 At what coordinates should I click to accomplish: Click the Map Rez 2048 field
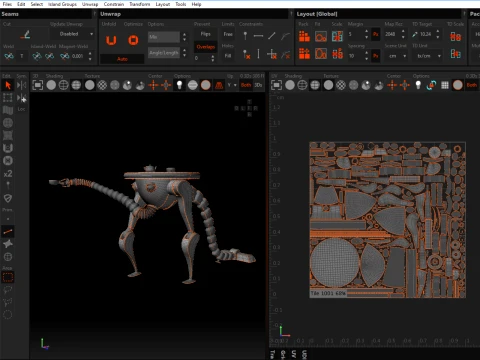pyautogui.click(x=391, y=34)
